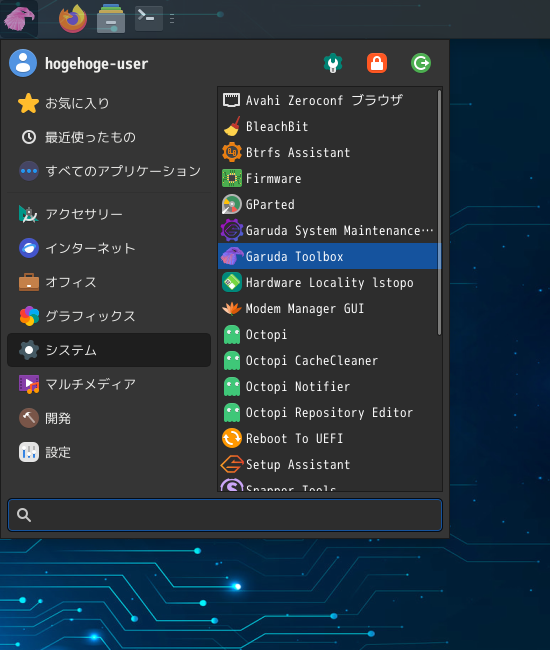Viewport: 550px width, 650px height.
Task: Launch Octopi Repository Editor entry
Action: (x=328, y=412)
